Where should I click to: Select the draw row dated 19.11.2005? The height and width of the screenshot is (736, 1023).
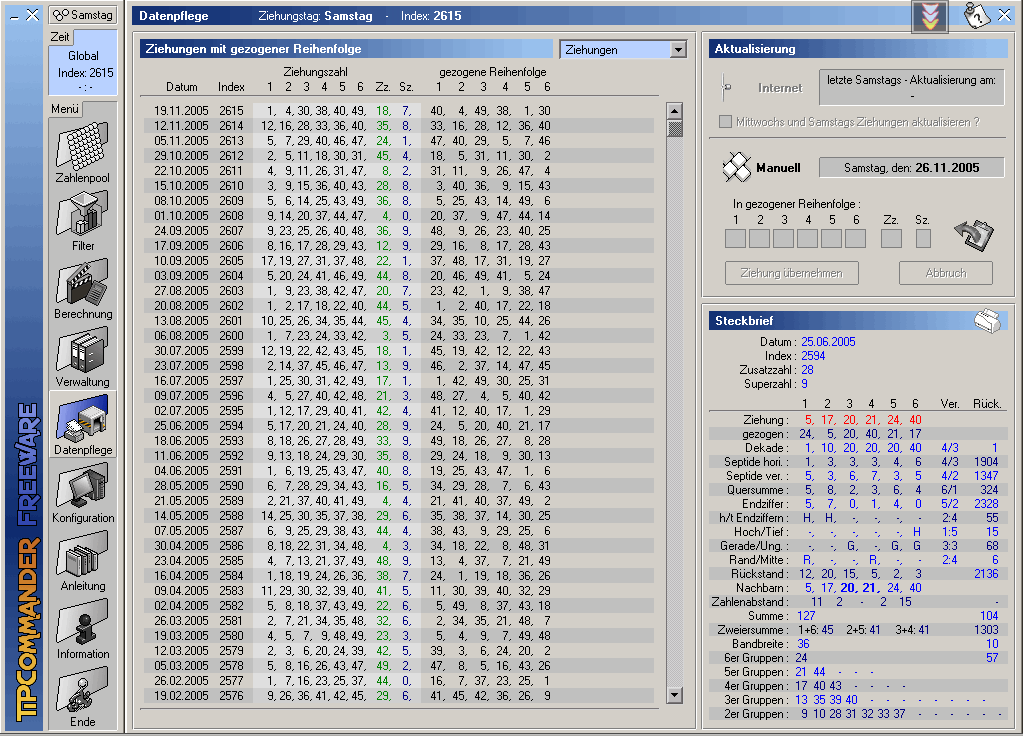point(399,111)
